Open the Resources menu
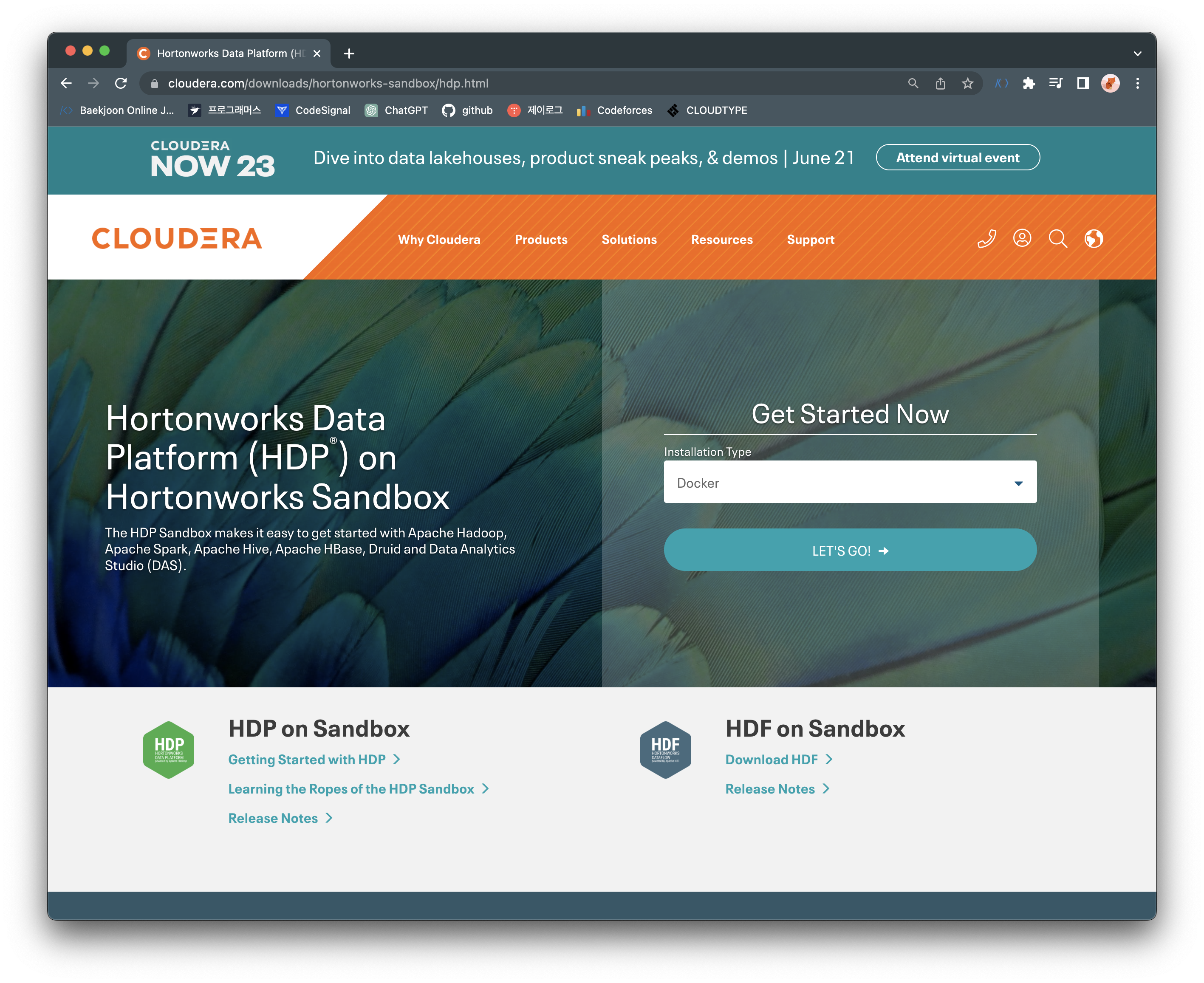 click(x=722, y=240)
